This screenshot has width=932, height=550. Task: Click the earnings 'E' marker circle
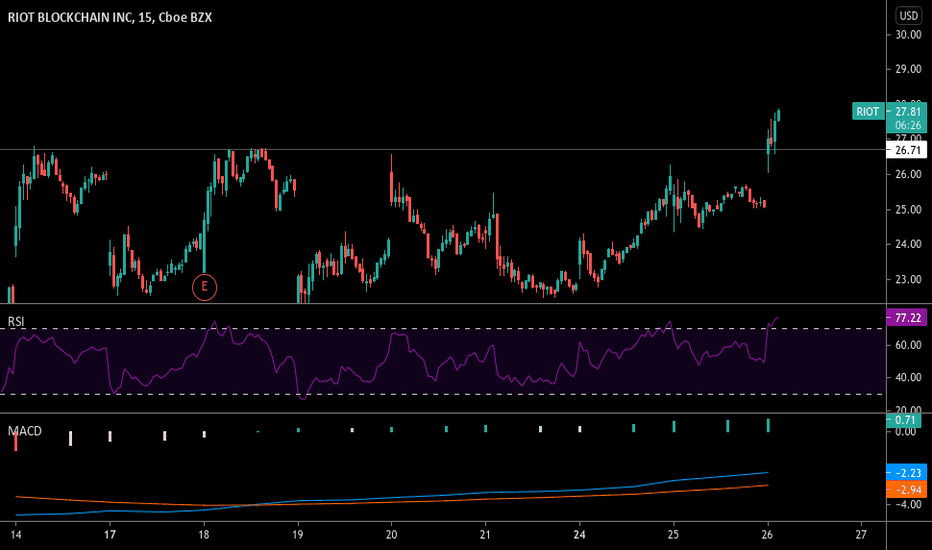pyautogui.click(x=204, y=287)
